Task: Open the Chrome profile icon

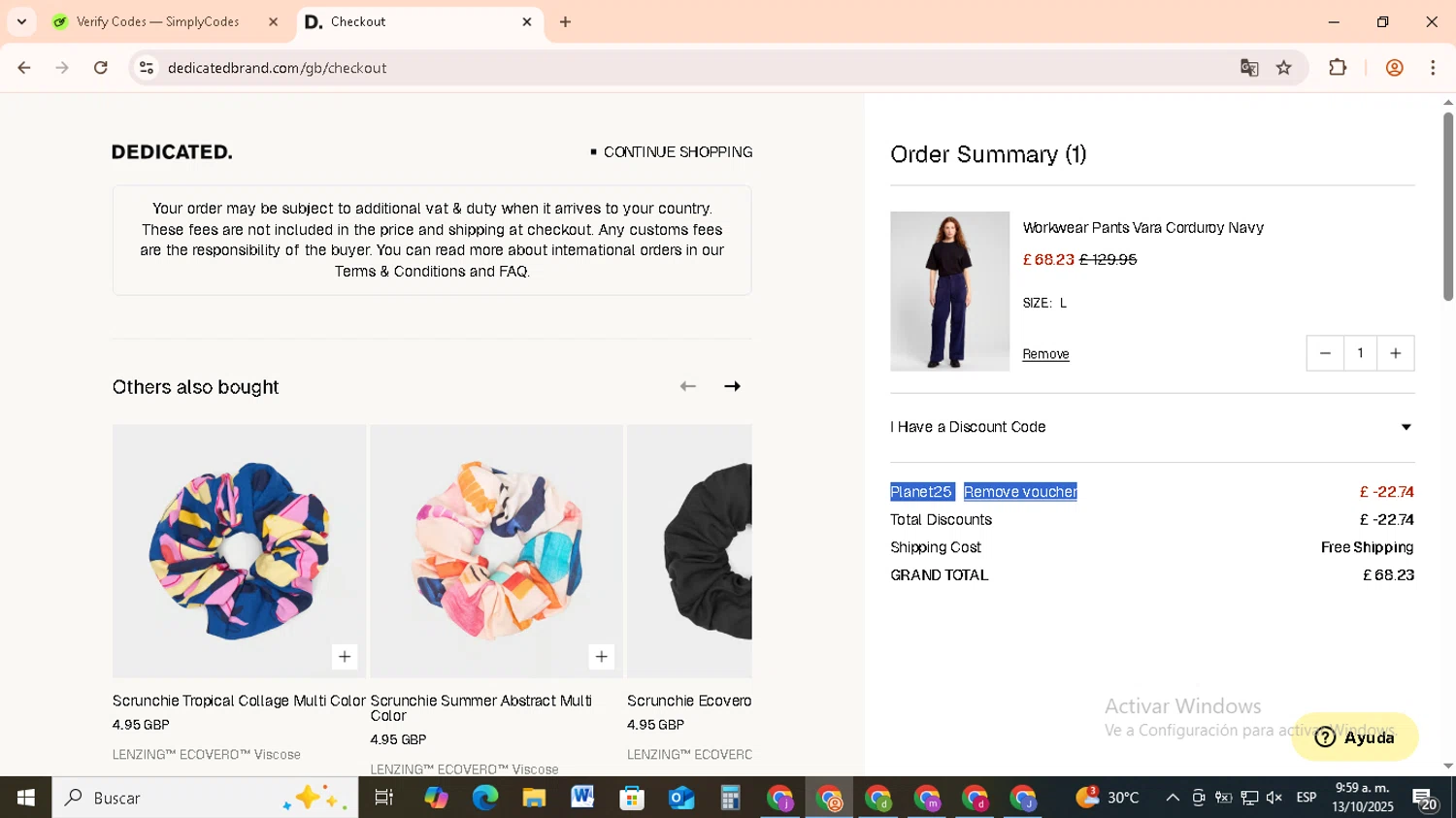Action: pos(1395,68)
